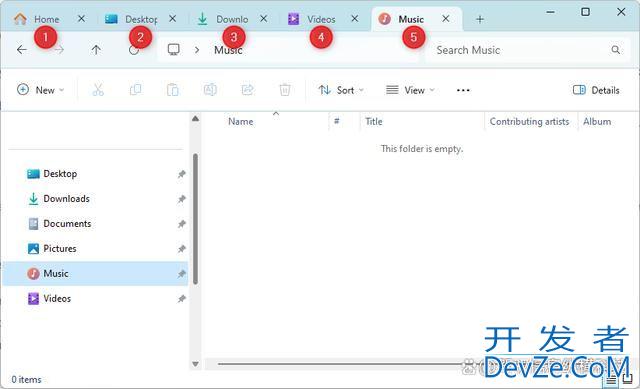
Task: Click the pin icon next to Downloads
Action: coord(181,199)
